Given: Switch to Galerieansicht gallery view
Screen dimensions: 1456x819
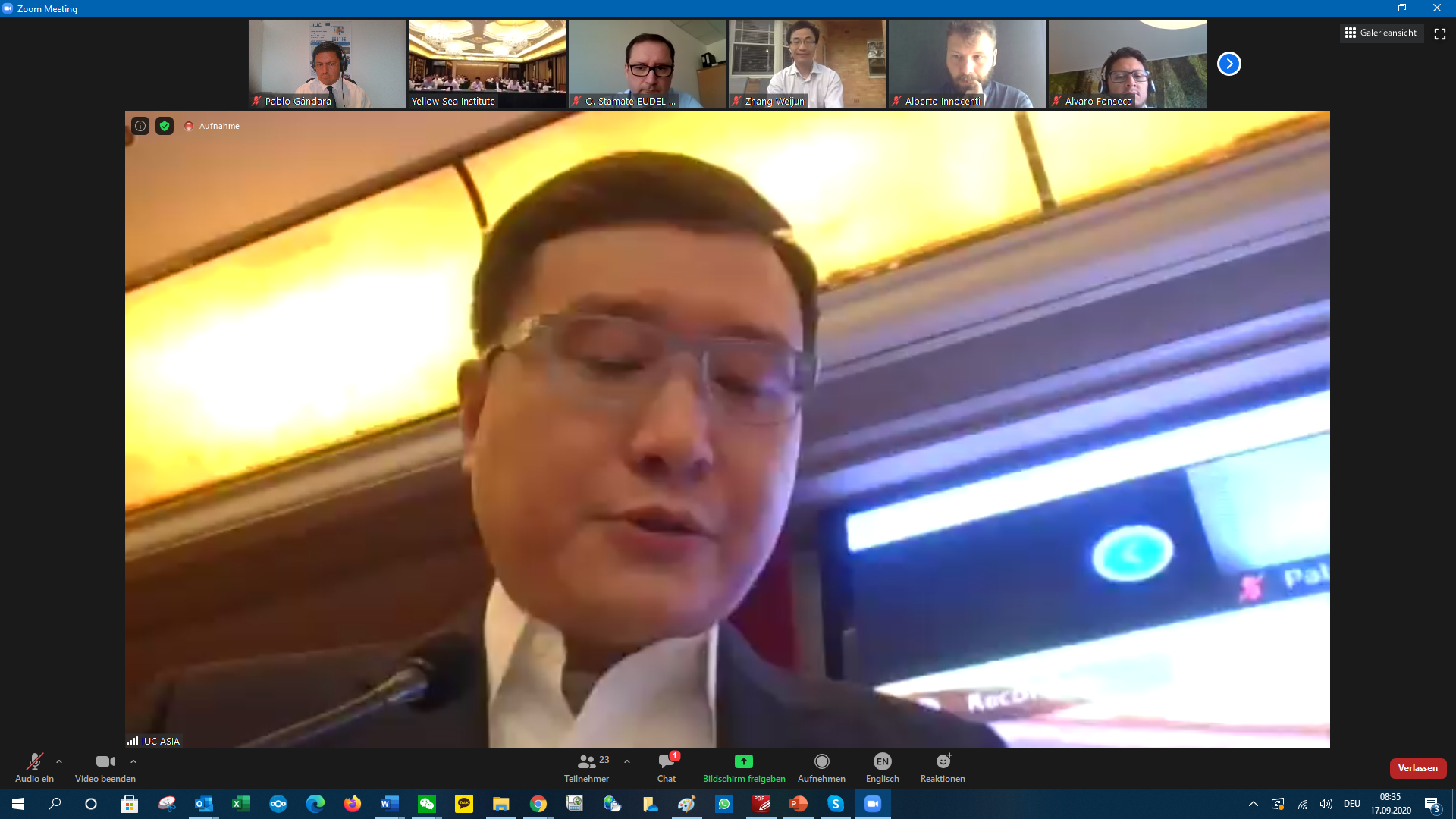Looking at the screenshot, I should (1381, 33).
